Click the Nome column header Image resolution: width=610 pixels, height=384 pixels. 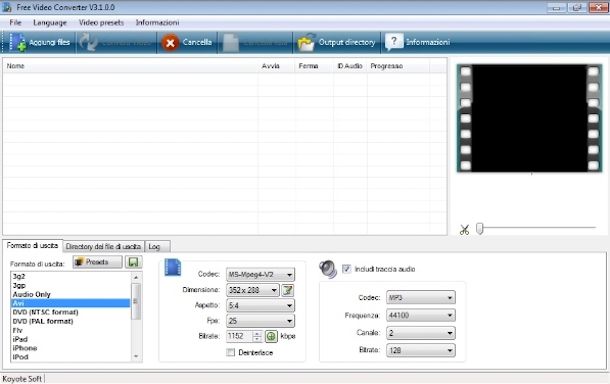130,66
